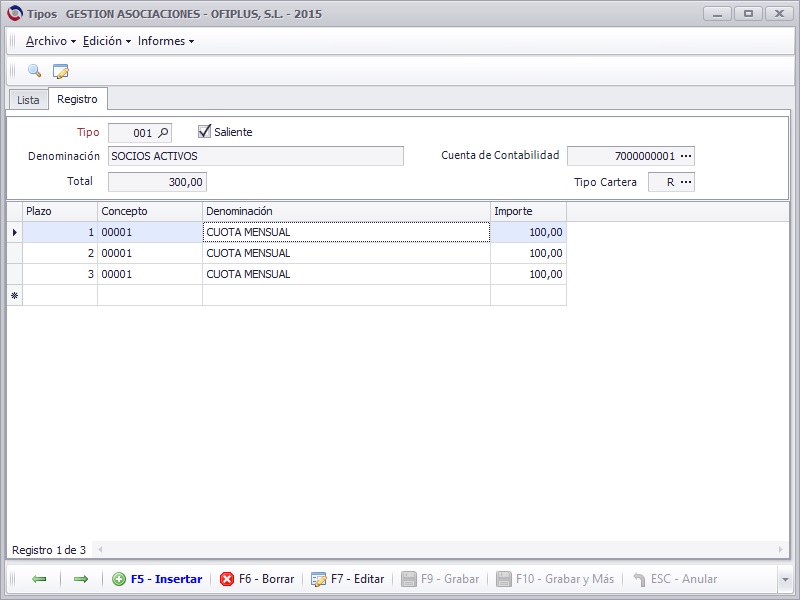Viewport: 800px width, 600px height.
Task: Click the Denominación column header in grid
Action: coord(346,211)
